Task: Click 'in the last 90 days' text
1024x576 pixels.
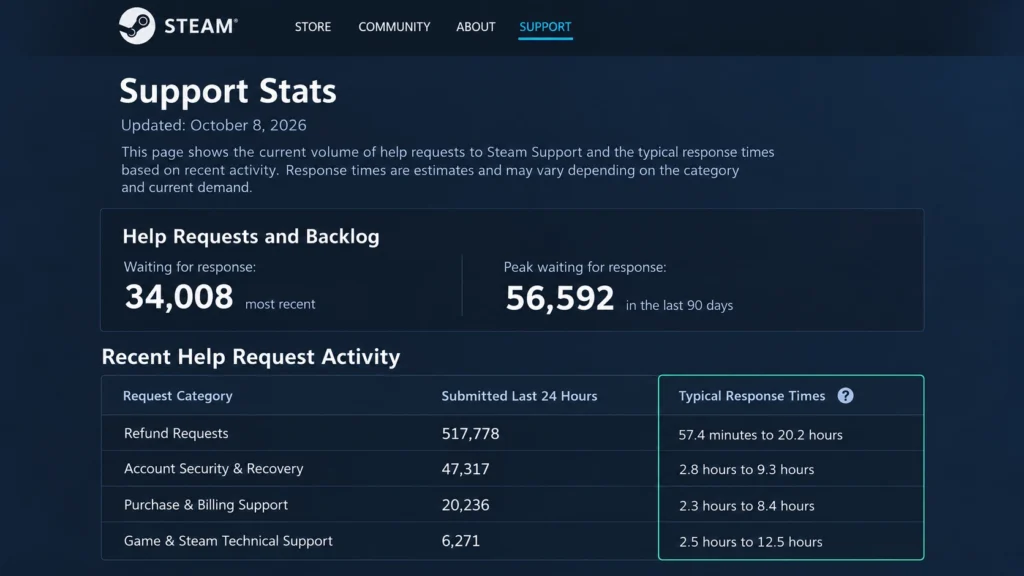Action: 679,305
